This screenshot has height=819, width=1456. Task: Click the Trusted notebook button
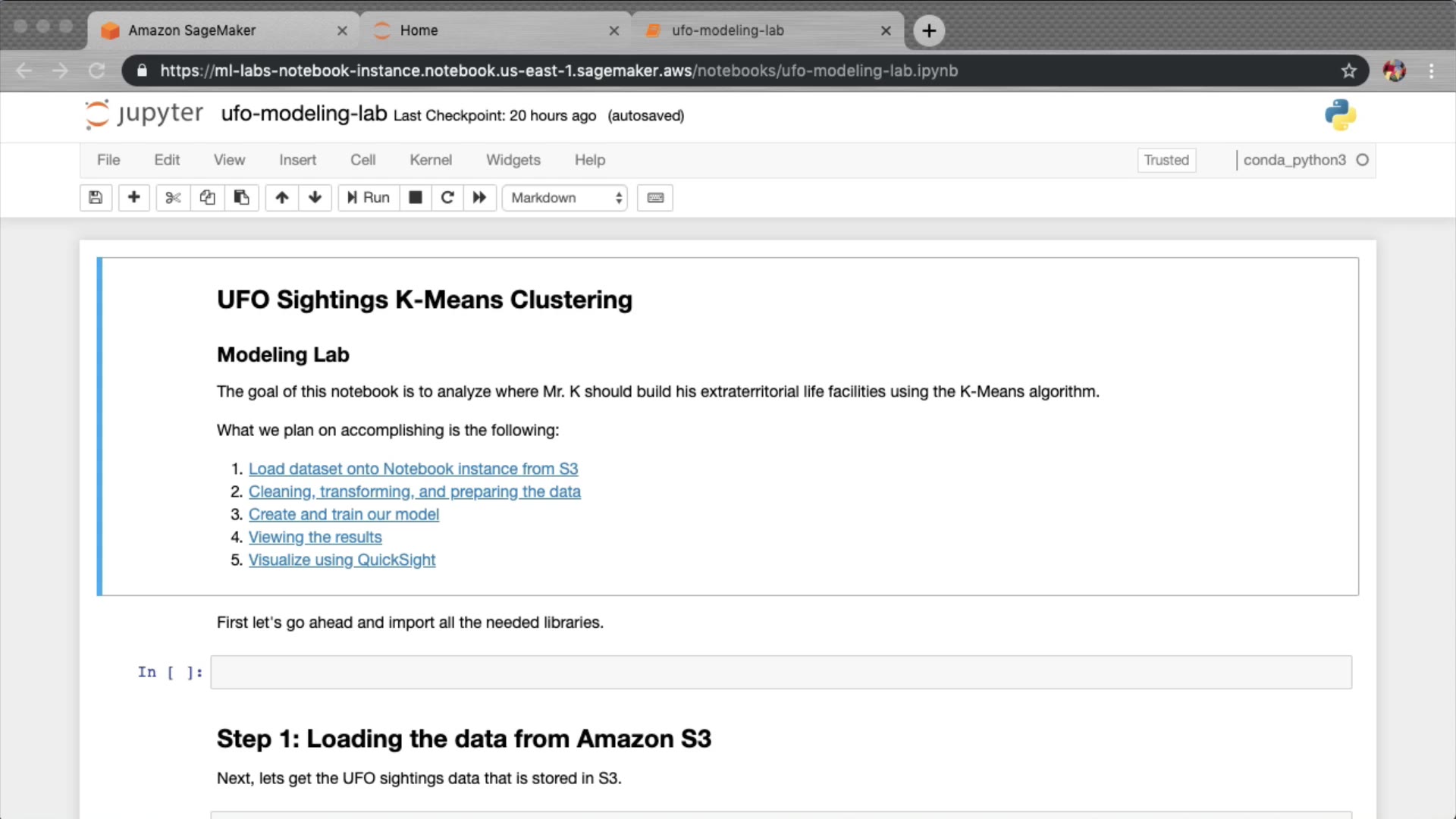click(x=1166, y=160)
